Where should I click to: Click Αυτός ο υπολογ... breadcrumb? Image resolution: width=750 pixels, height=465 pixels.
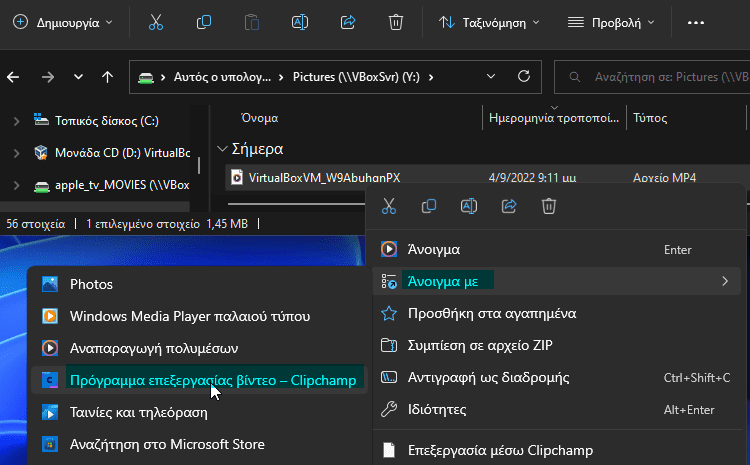pos(222,77)
